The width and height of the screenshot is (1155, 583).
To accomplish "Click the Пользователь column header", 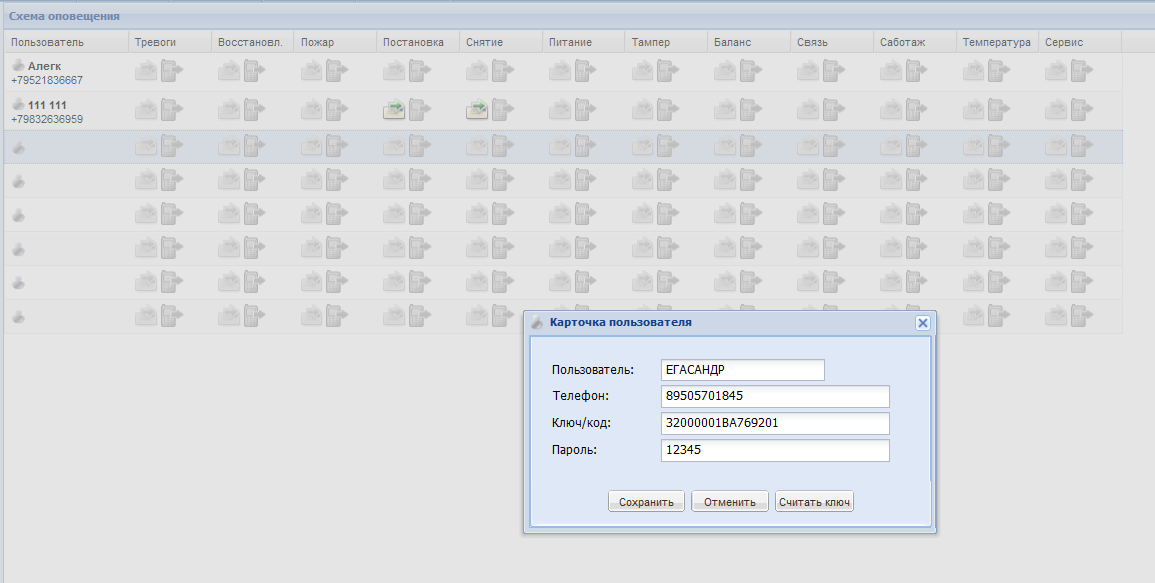I will pos(66,42).
